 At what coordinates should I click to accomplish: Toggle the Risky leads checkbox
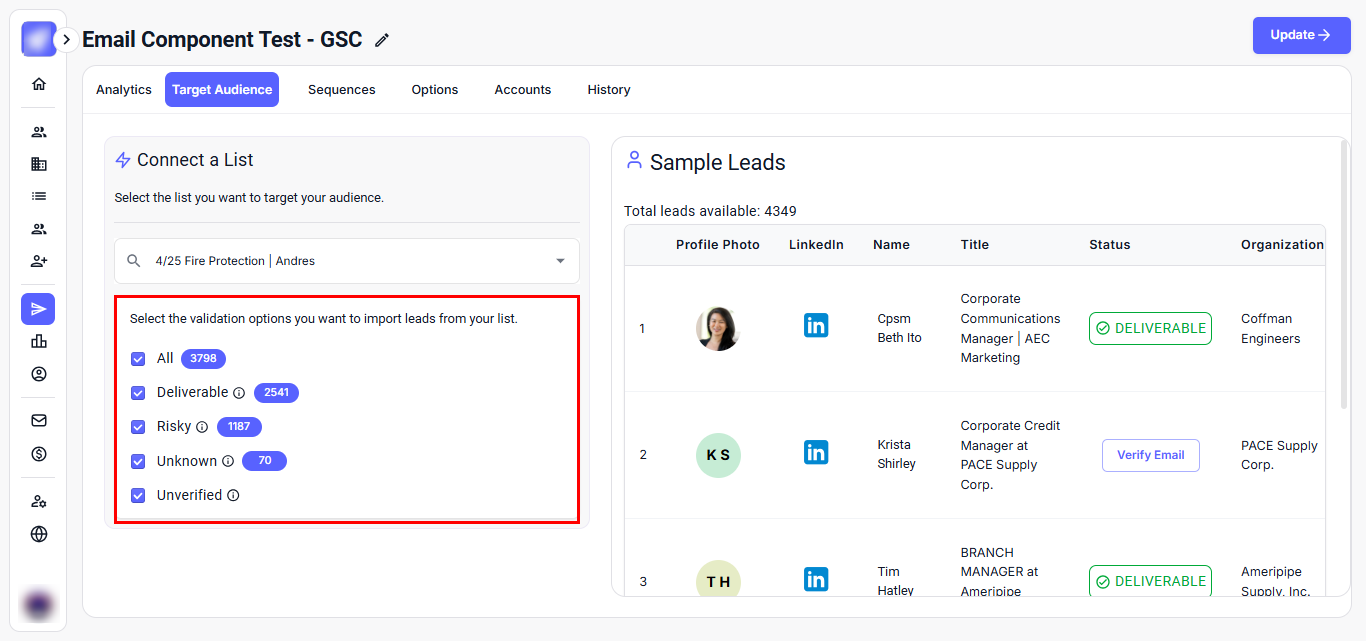(139, 427)
